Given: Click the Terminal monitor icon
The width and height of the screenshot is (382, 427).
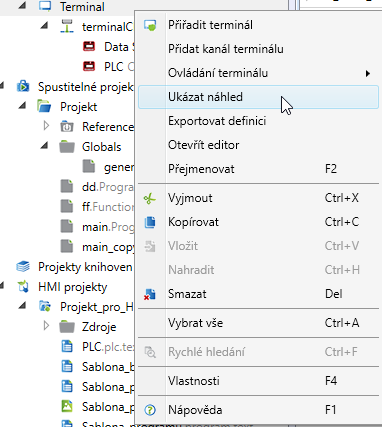Looking at the screenshot, I should 45,6.
